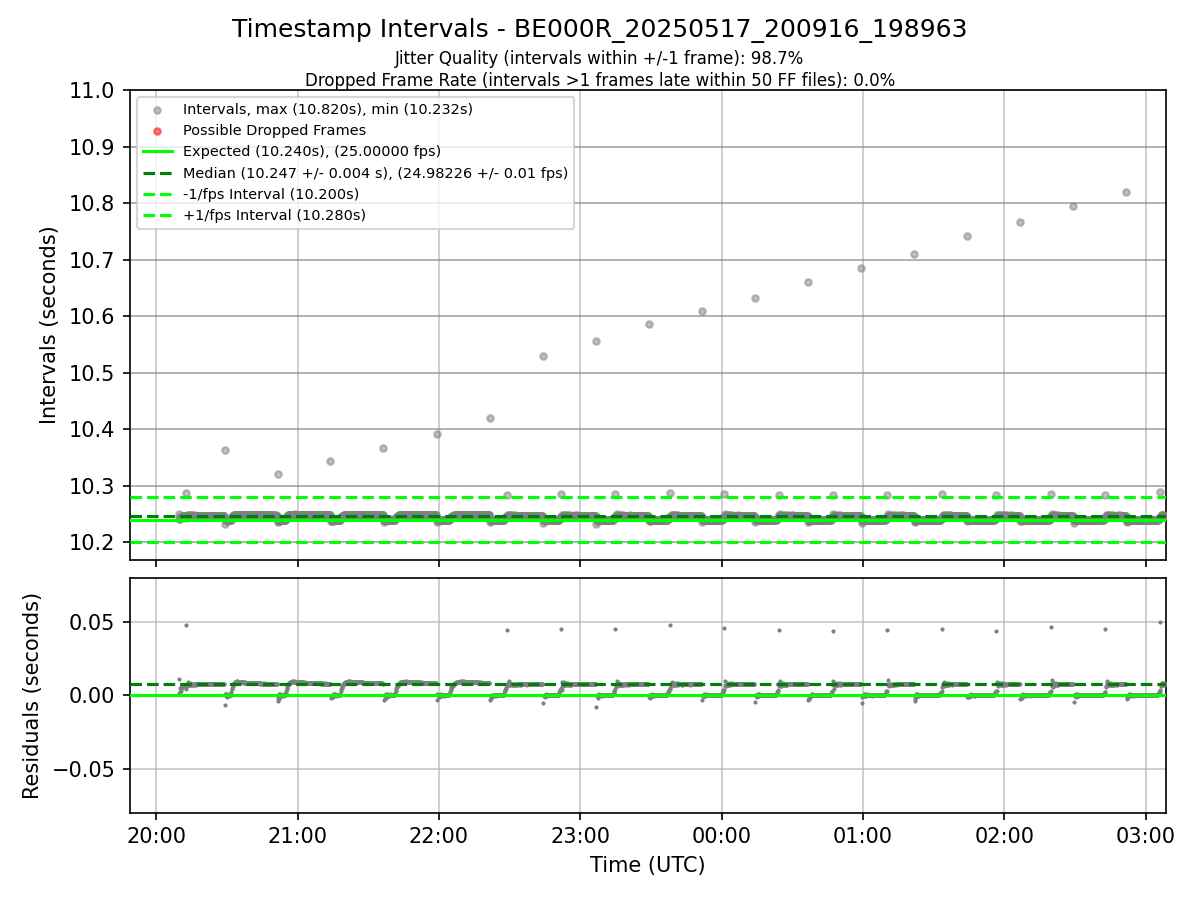1200x900 pixels.
Task: Click legend text 'Intervals, max (10.820s), min (10.232s)'
Action: coord(328,109)
